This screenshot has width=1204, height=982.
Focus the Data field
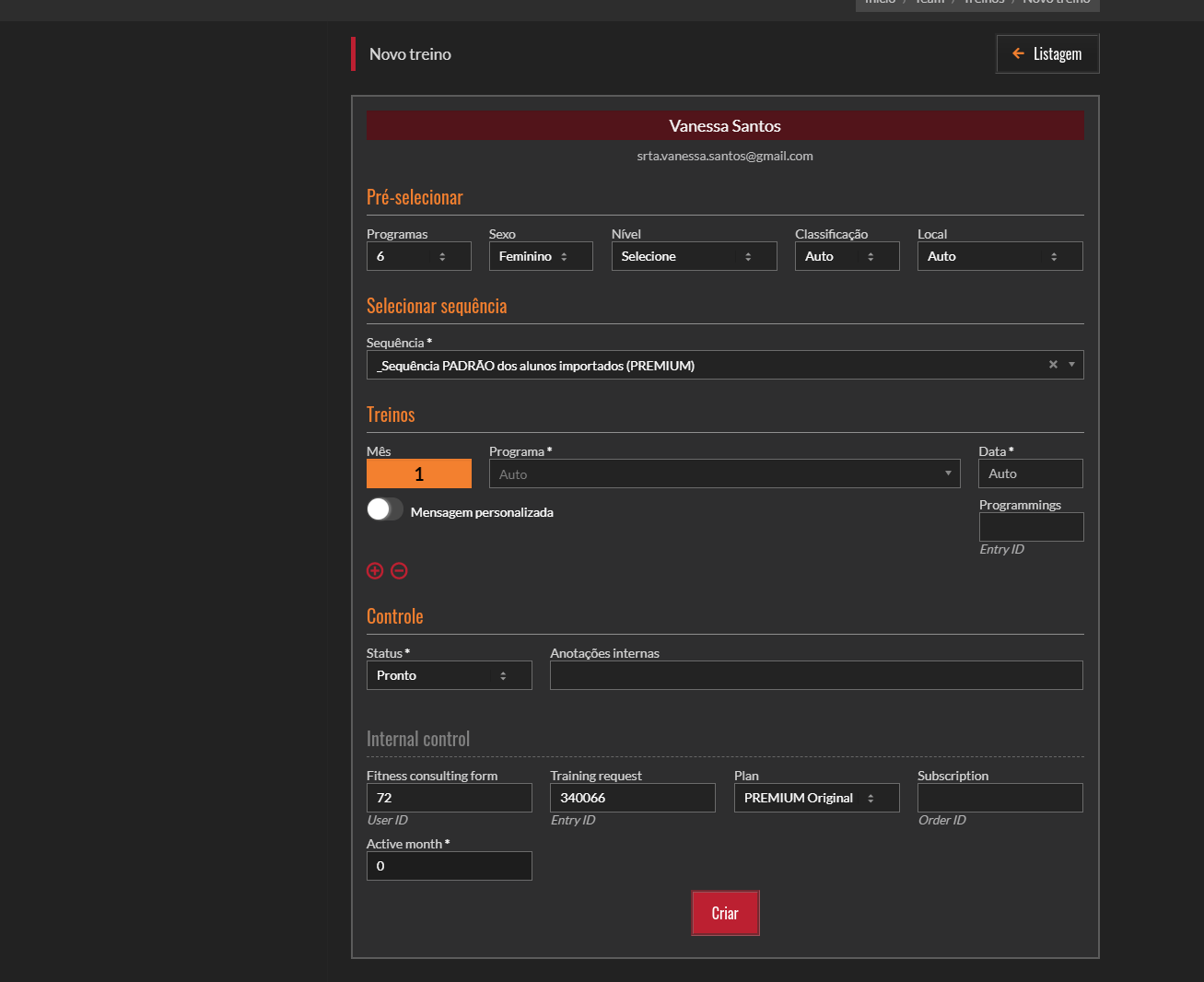1030,473
